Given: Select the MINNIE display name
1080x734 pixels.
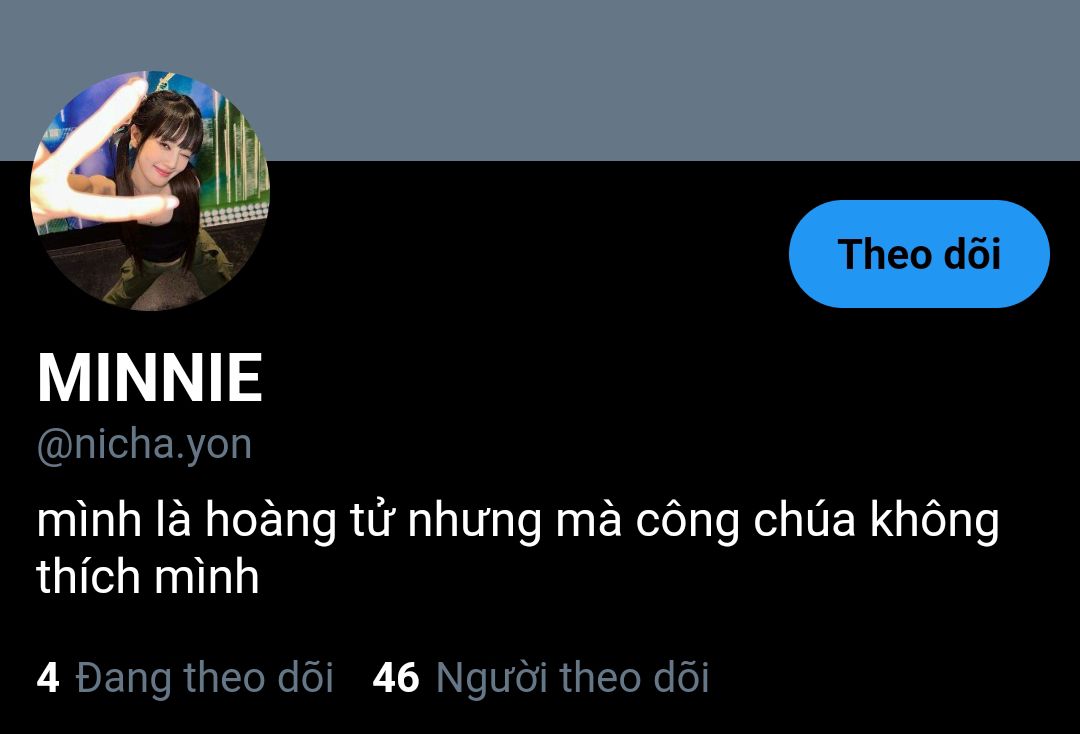Looking at the screenshot, I should 149,377.
